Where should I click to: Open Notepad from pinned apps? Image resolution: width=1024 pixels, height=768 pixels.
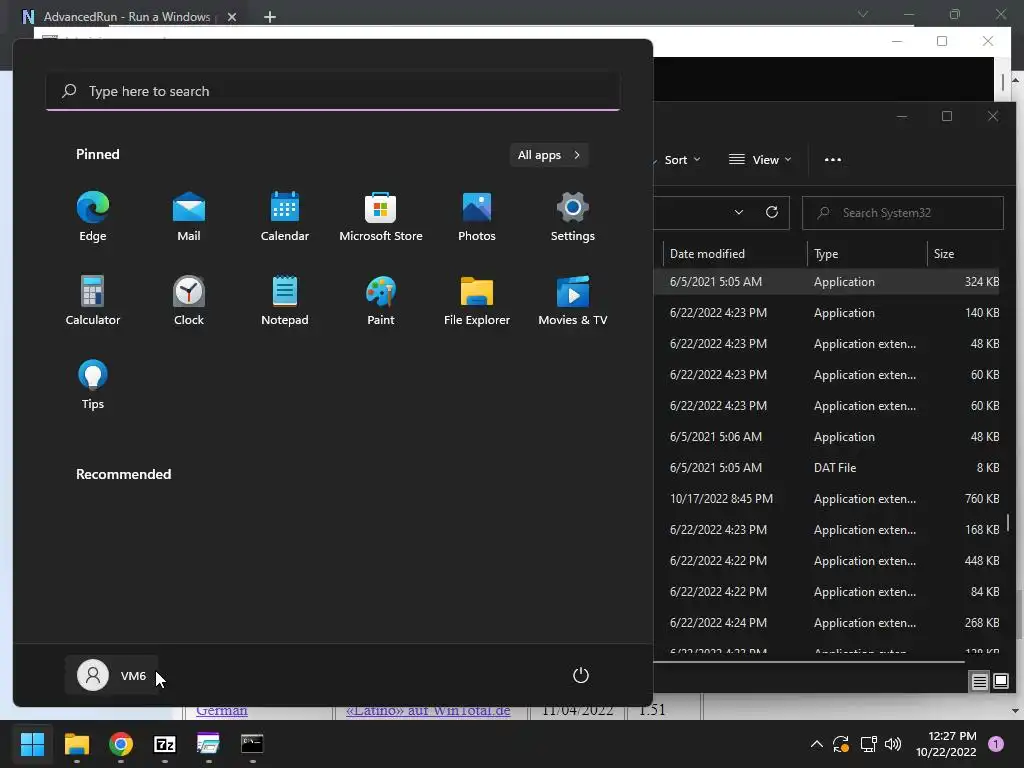point(285,301)
